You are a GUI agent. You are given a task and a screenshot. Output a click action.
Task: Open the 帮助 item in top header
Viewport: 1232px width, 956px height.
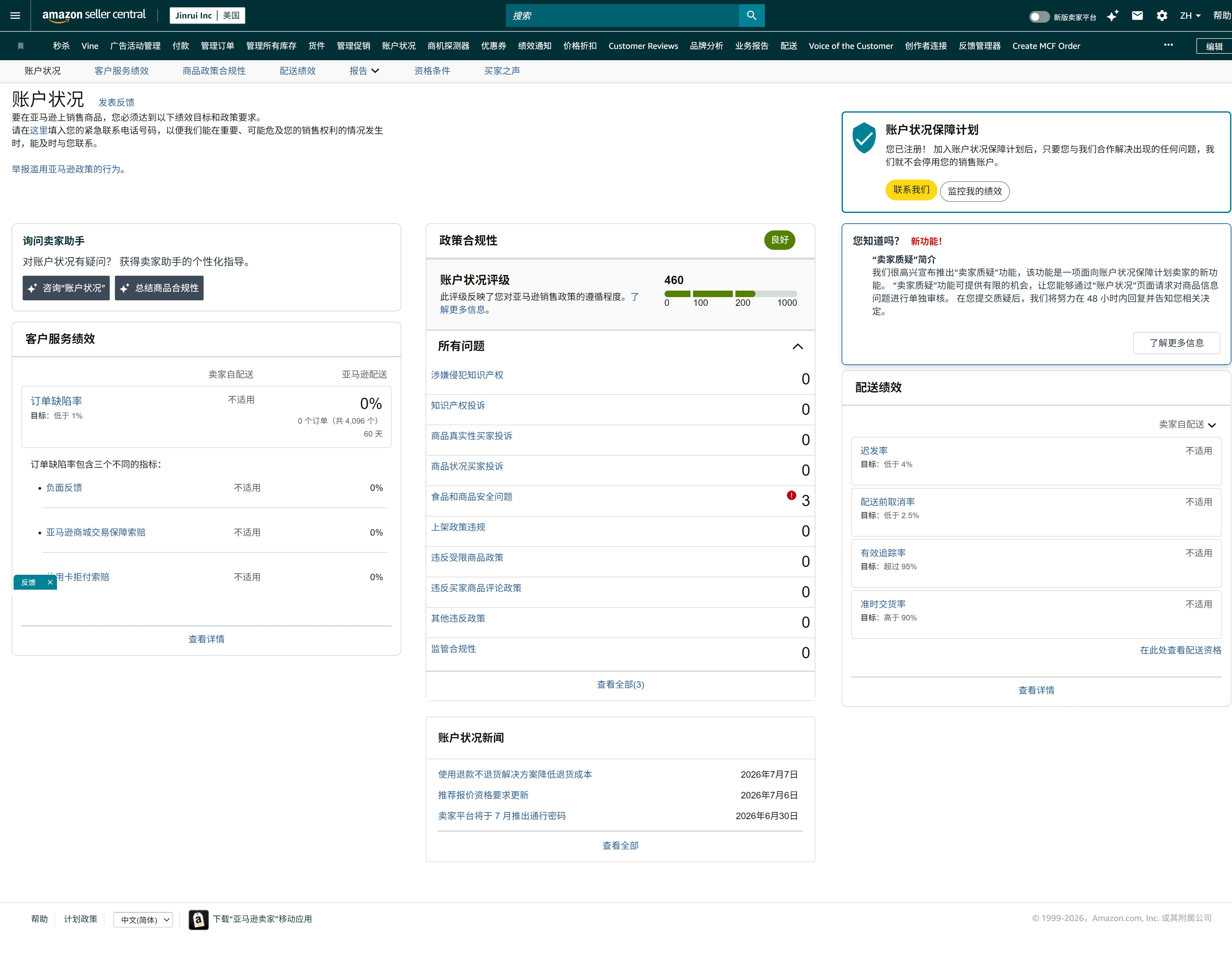(1222, 16)
